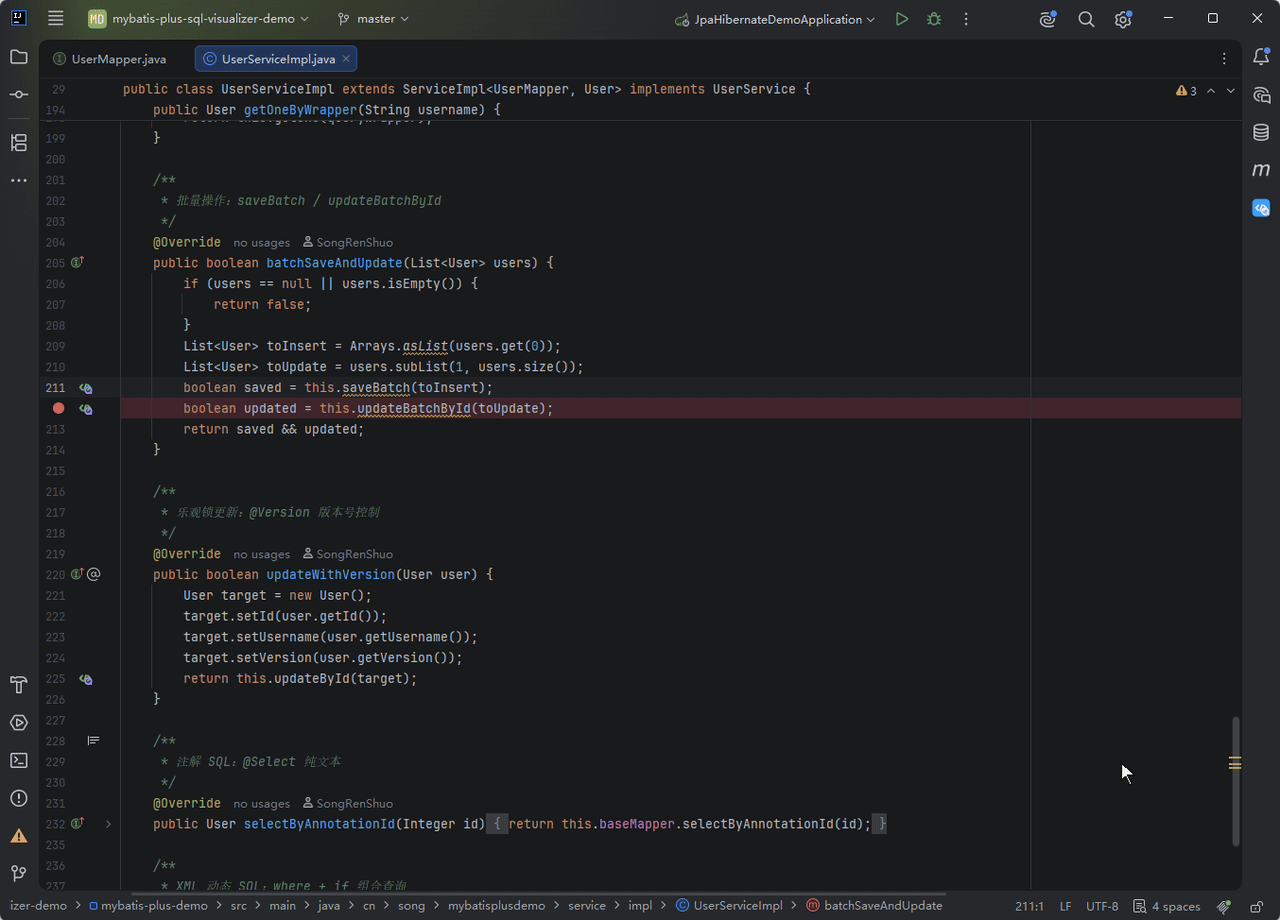
Task: Open the 4 spaces indent selector
Action: click(x=1166, y=906)
